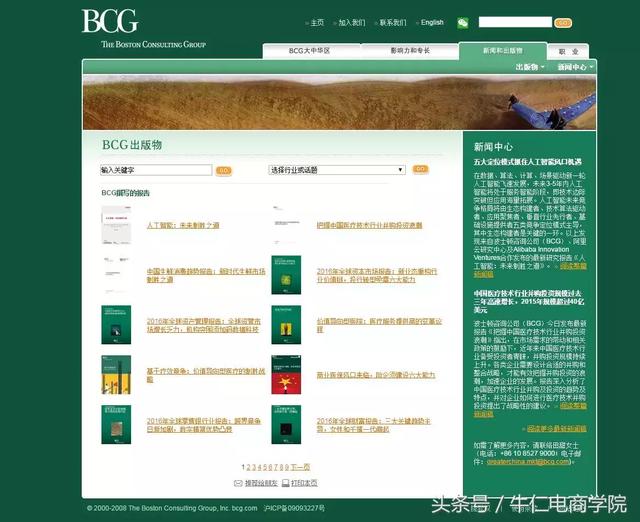Screen dimensions: 640x522
Task: Switch to the 影响力和专长 tab
Action: tap(410, 51)
